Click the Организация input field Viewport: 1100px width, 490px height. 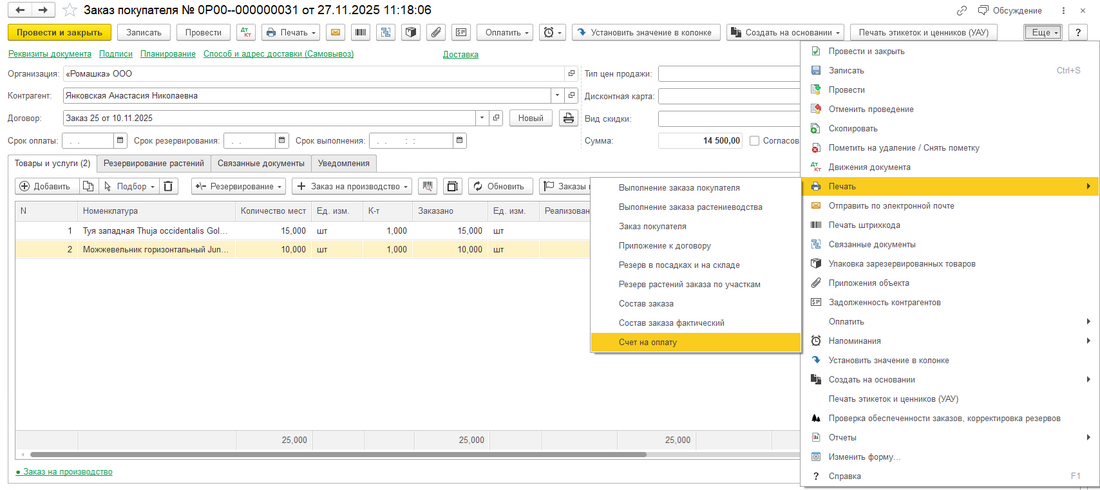point(310,74)
